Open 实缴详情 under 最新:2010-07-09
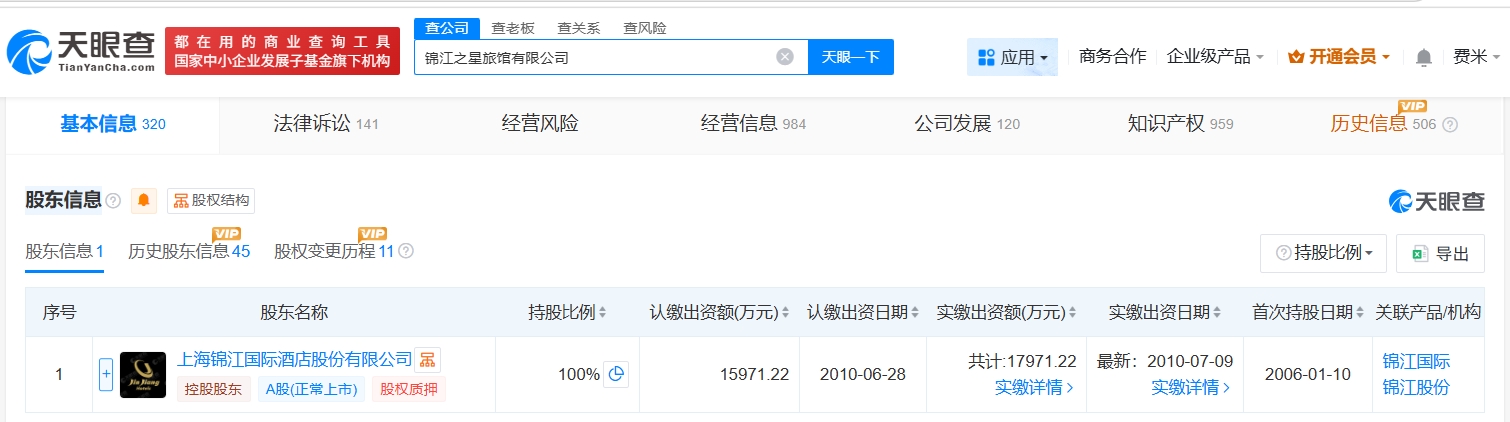 [x=1190, y=387]
